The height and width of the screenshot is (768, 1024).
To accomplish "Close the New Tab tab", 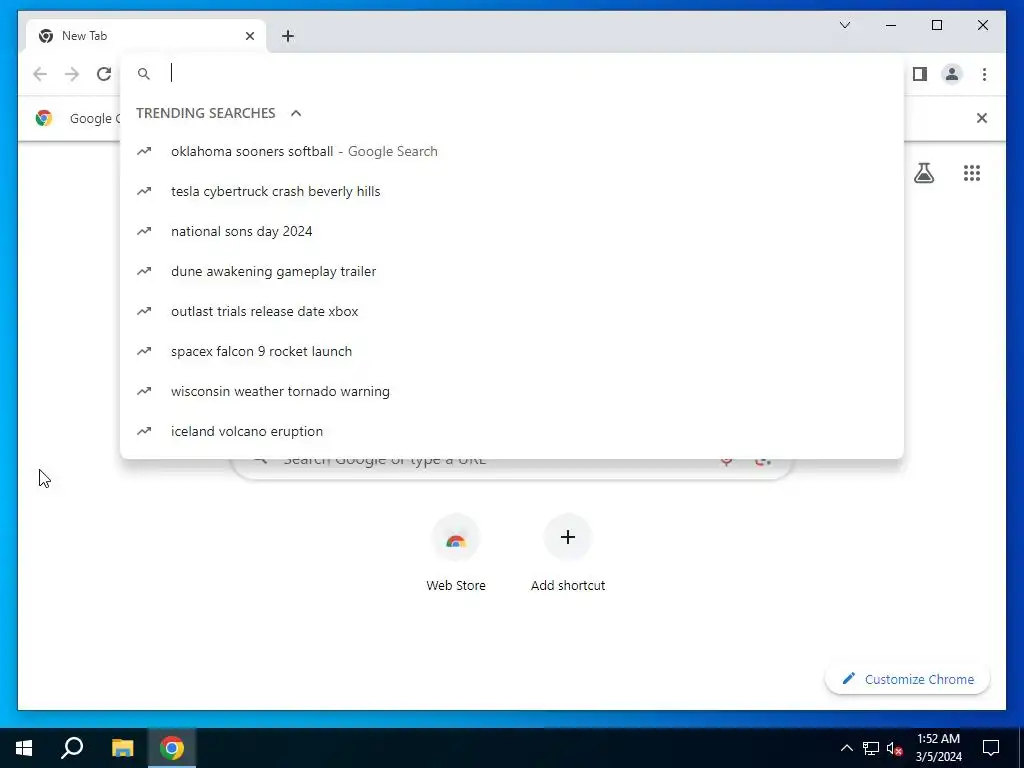I will tap(249, 36).
